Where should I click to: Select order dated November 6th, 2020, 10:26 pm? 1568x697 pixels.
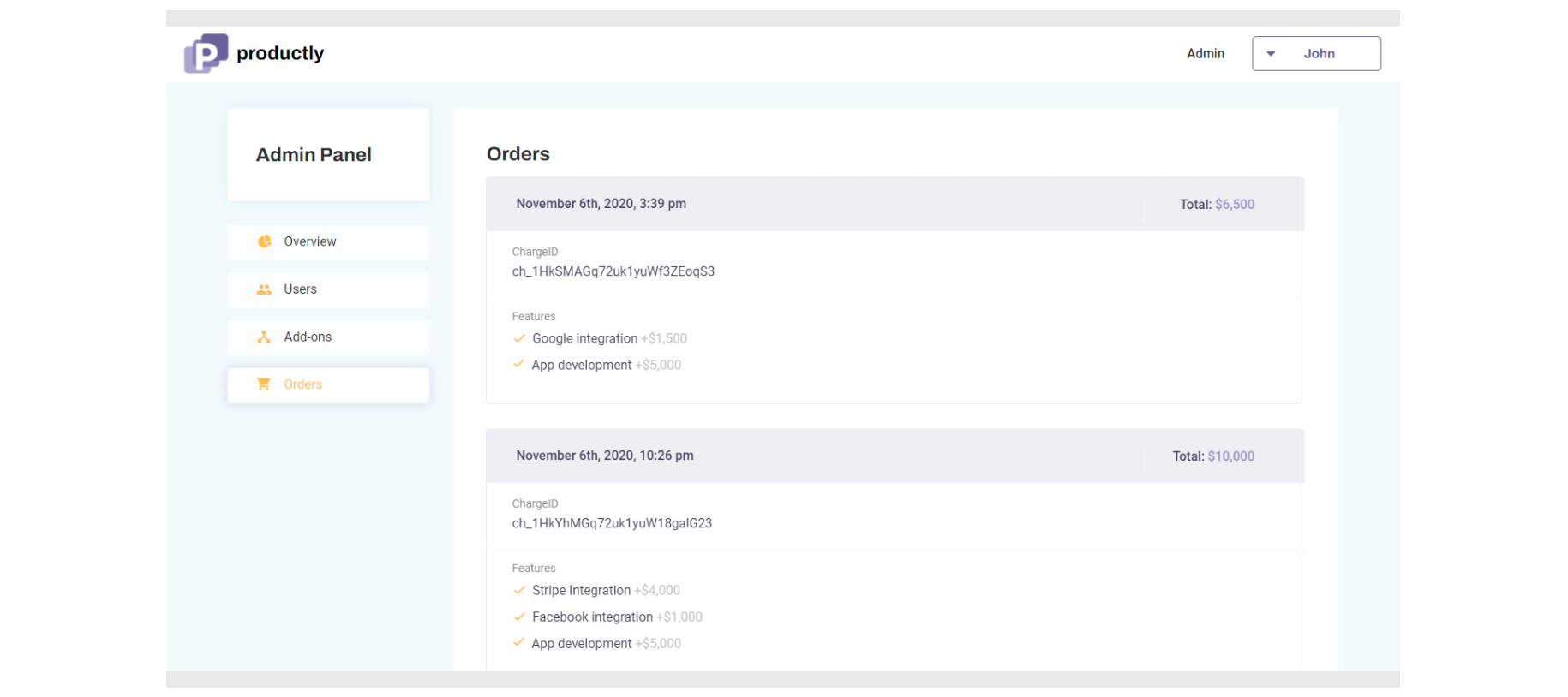(x=895, y=456)
